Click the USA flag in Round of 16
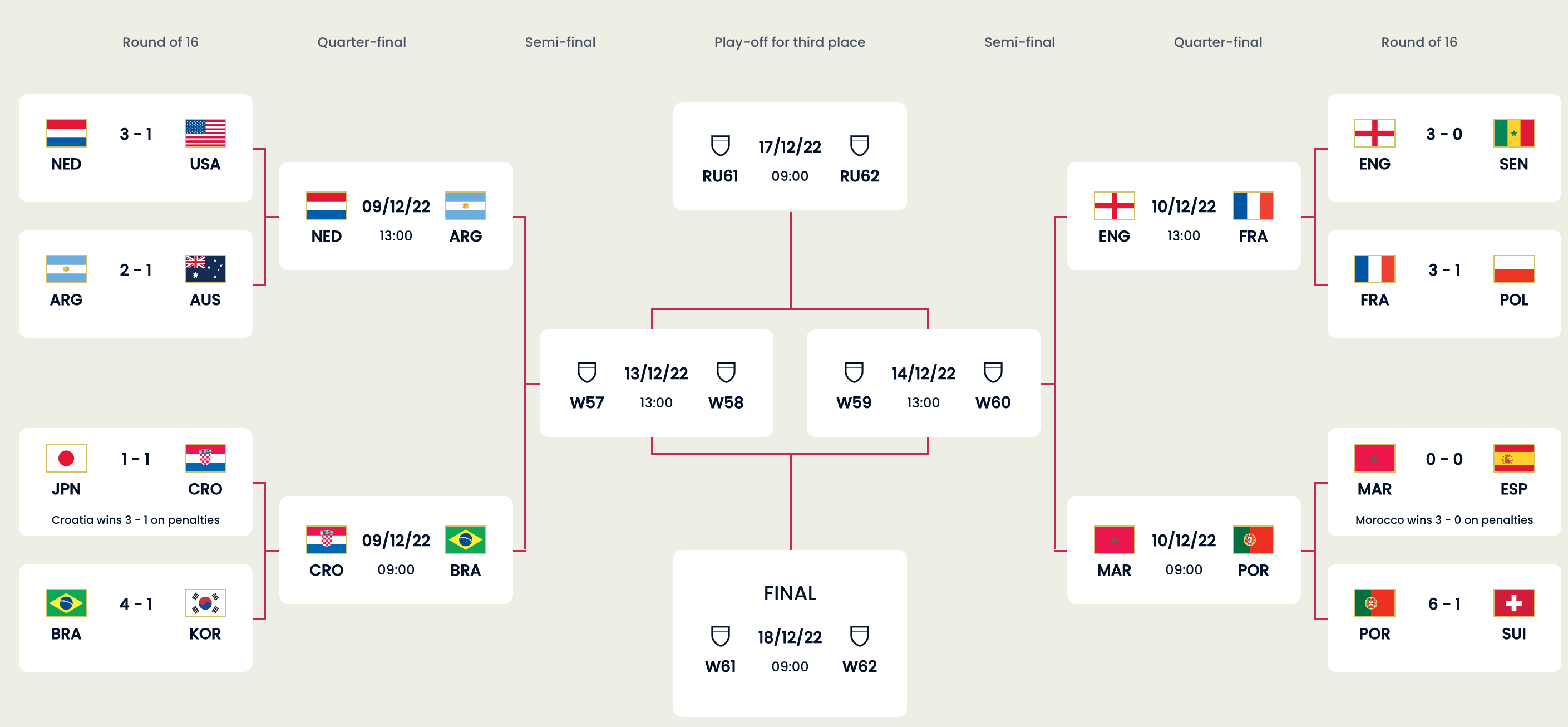1568x727 pixels. 205,134
